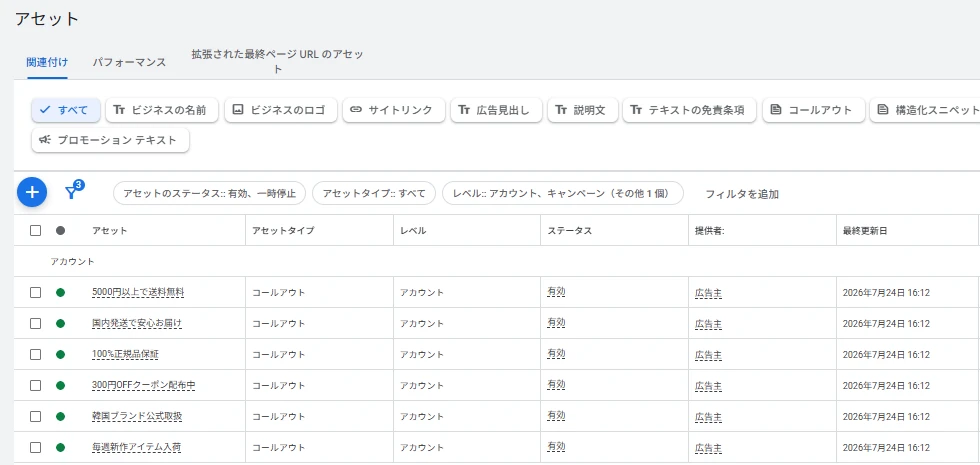Viewport: 980px width, 465px height.
Task: Click コールアウト type cell in 韓国ブランド公式取扱 row
Action: click(x=279, y=416)
